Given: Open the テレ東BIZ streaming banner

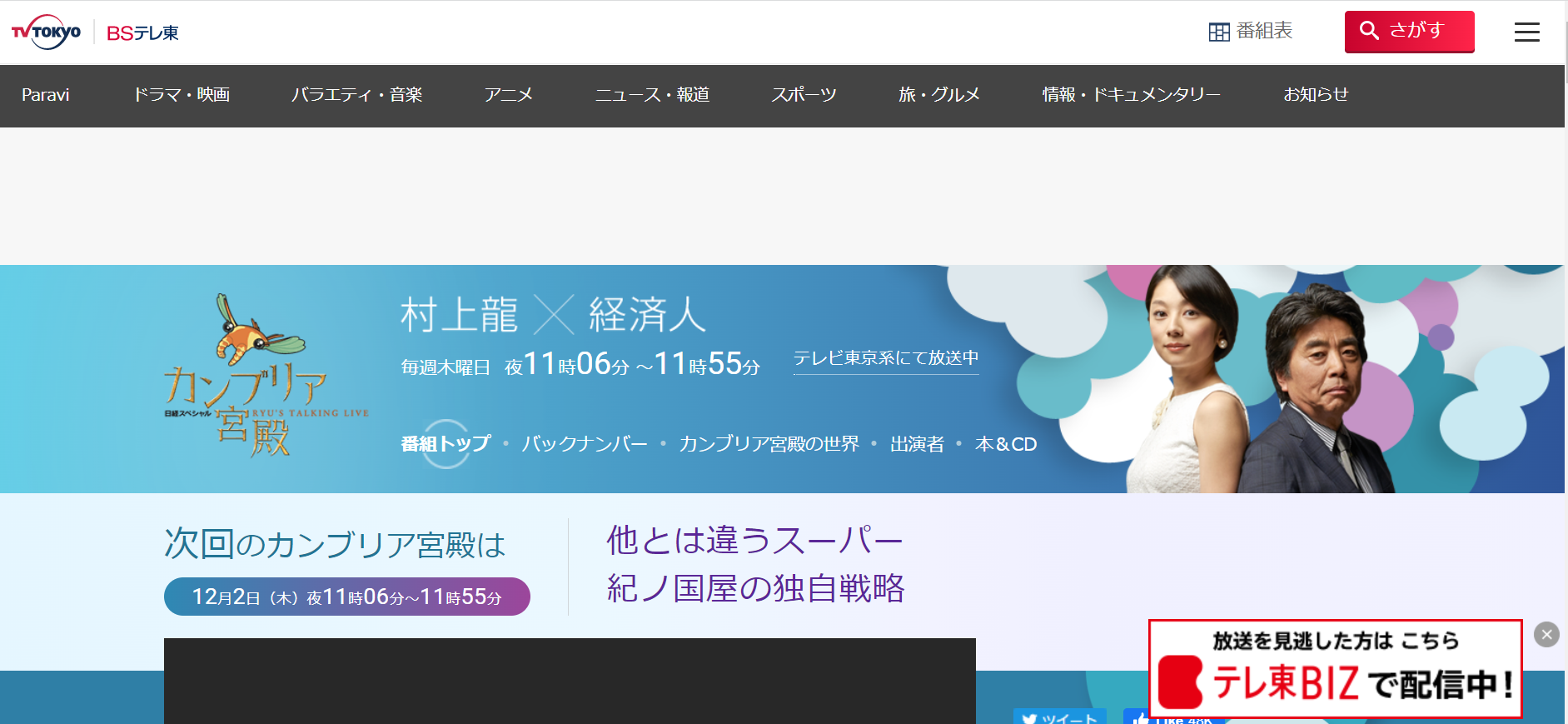Looking at the screenshot, I should click(1336, 669).
